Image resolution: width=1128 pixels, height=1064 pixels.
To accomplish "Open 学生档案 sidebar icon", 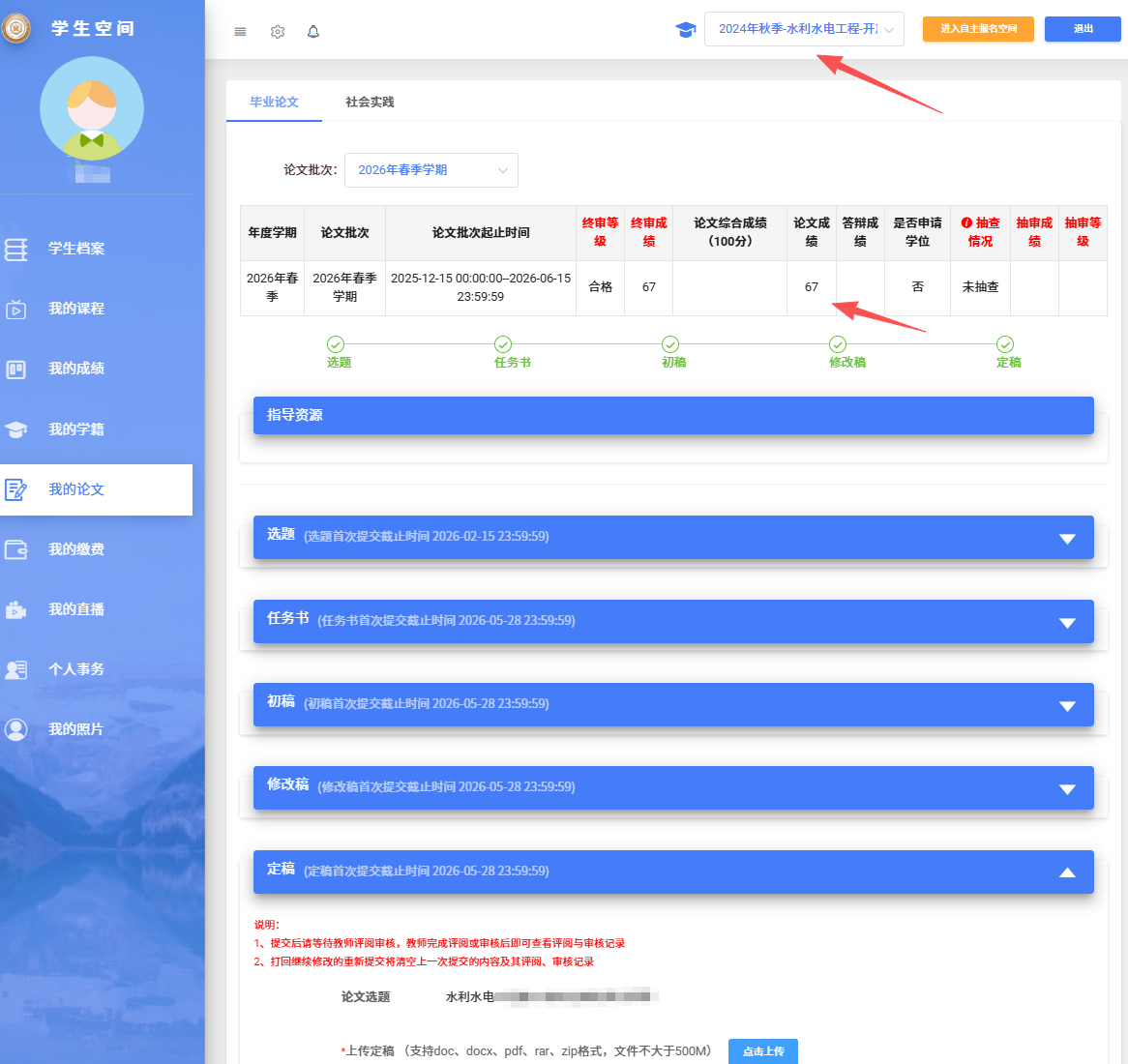I will 15,249.
